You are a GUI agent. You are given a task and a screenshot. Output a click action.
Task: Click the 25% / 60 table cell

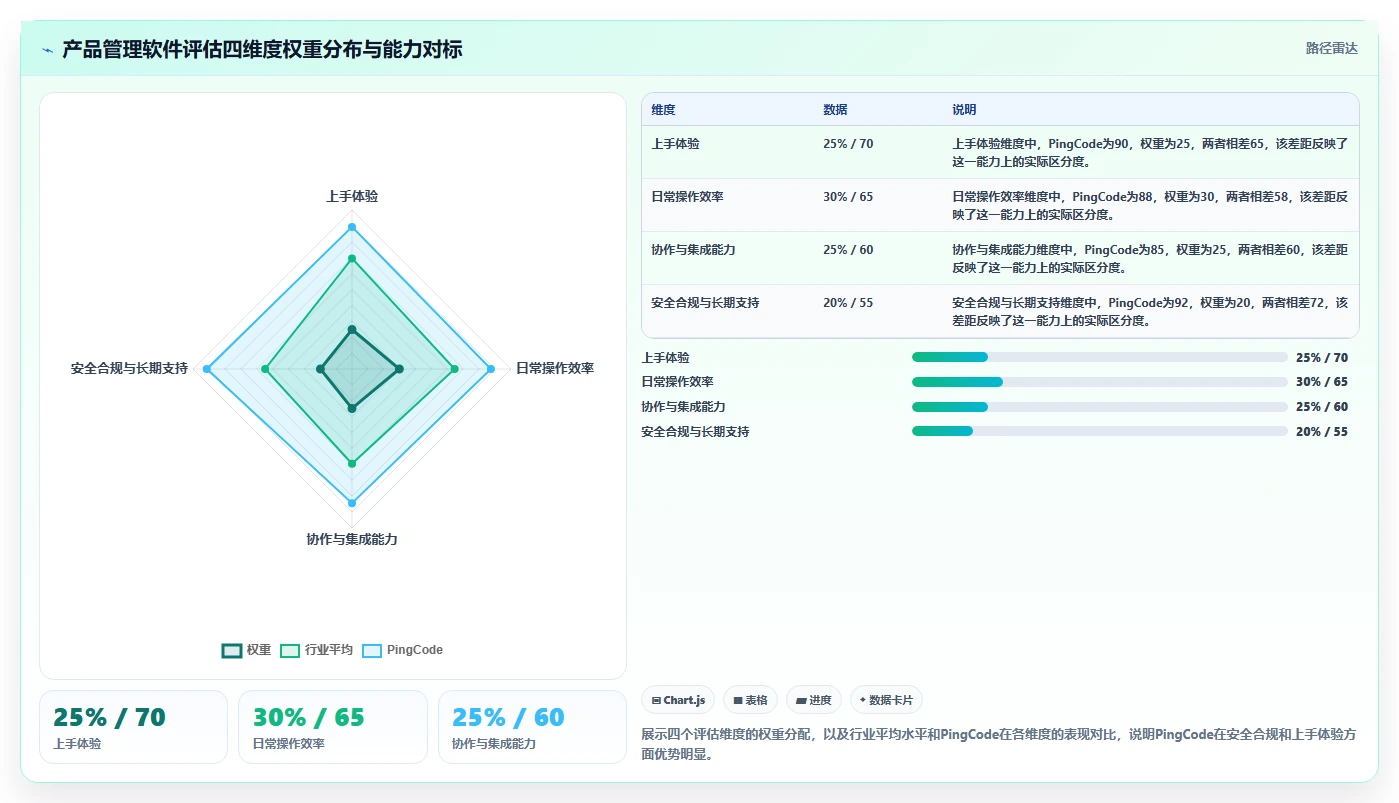pos(848,250)
